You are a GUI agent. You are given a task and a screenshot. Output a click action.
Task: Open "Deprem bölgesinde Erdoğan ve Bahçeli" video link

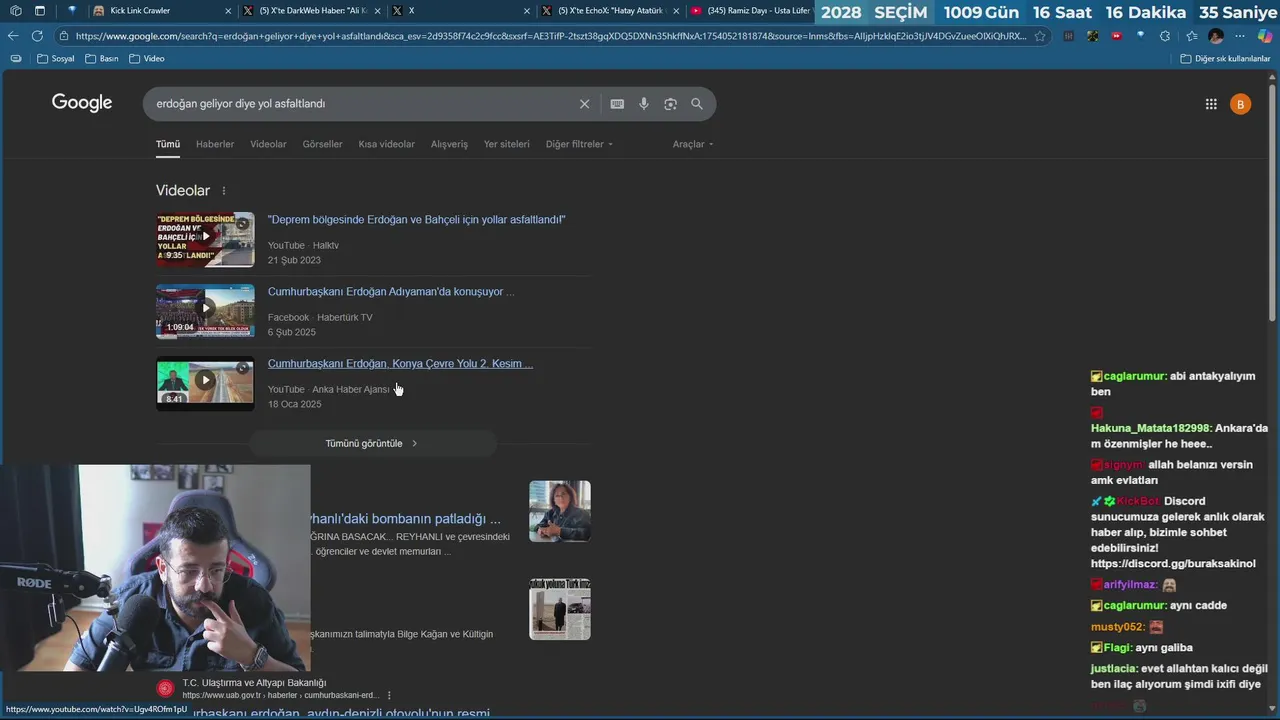click(417, 220)
